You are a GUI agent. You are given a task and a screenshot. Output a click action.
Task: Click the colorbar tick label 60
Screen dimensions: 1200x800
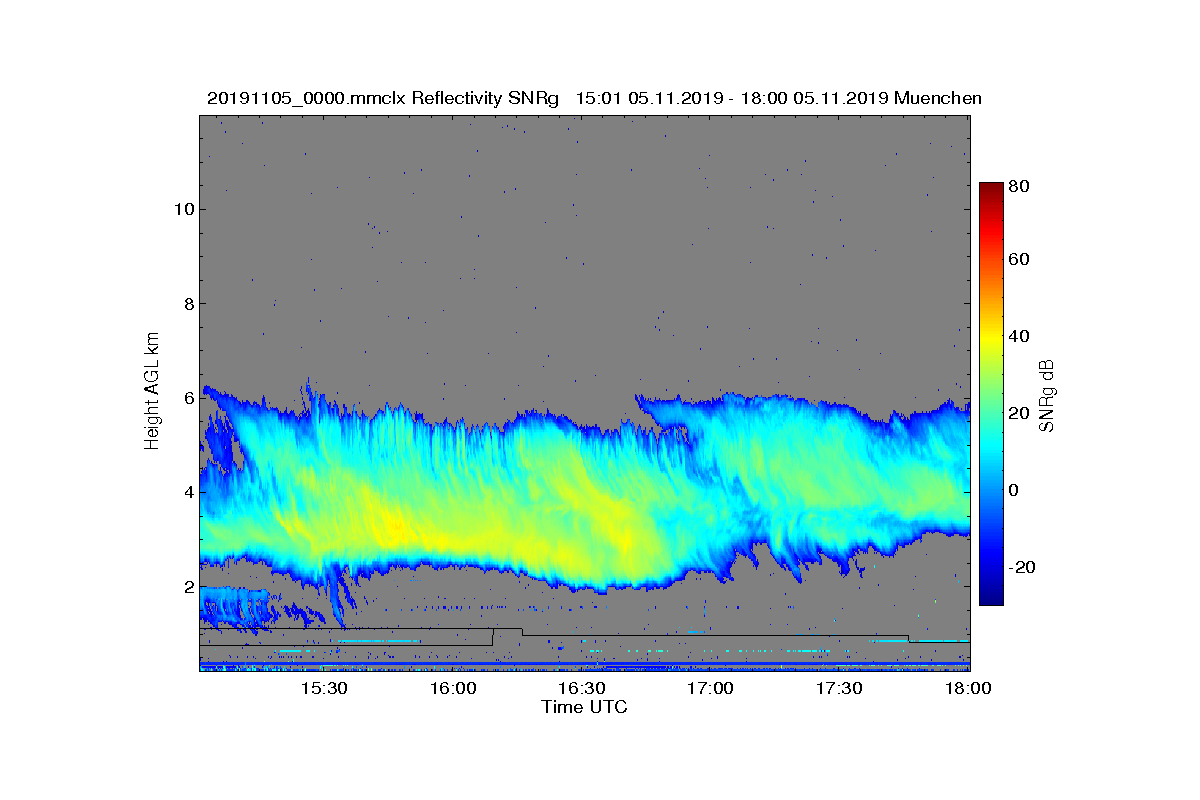point(1020,260)
